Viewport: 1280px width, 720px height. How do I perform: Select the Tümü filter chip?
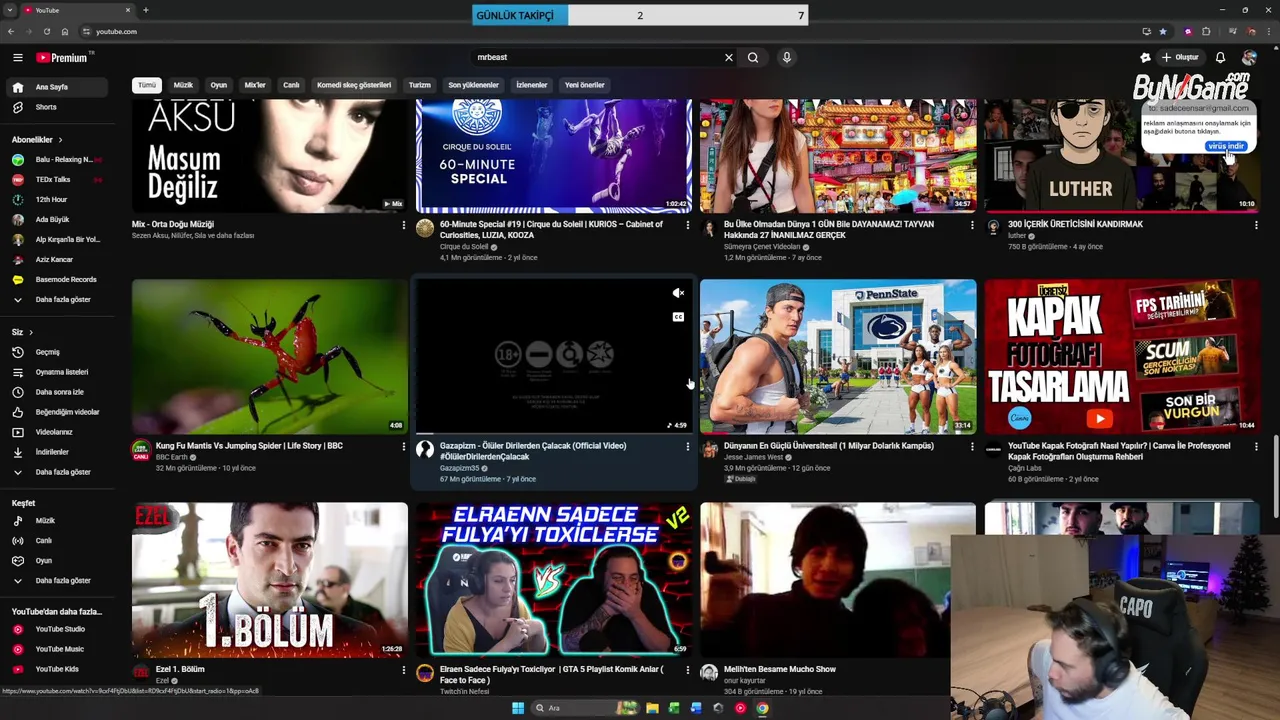[147, 85]
